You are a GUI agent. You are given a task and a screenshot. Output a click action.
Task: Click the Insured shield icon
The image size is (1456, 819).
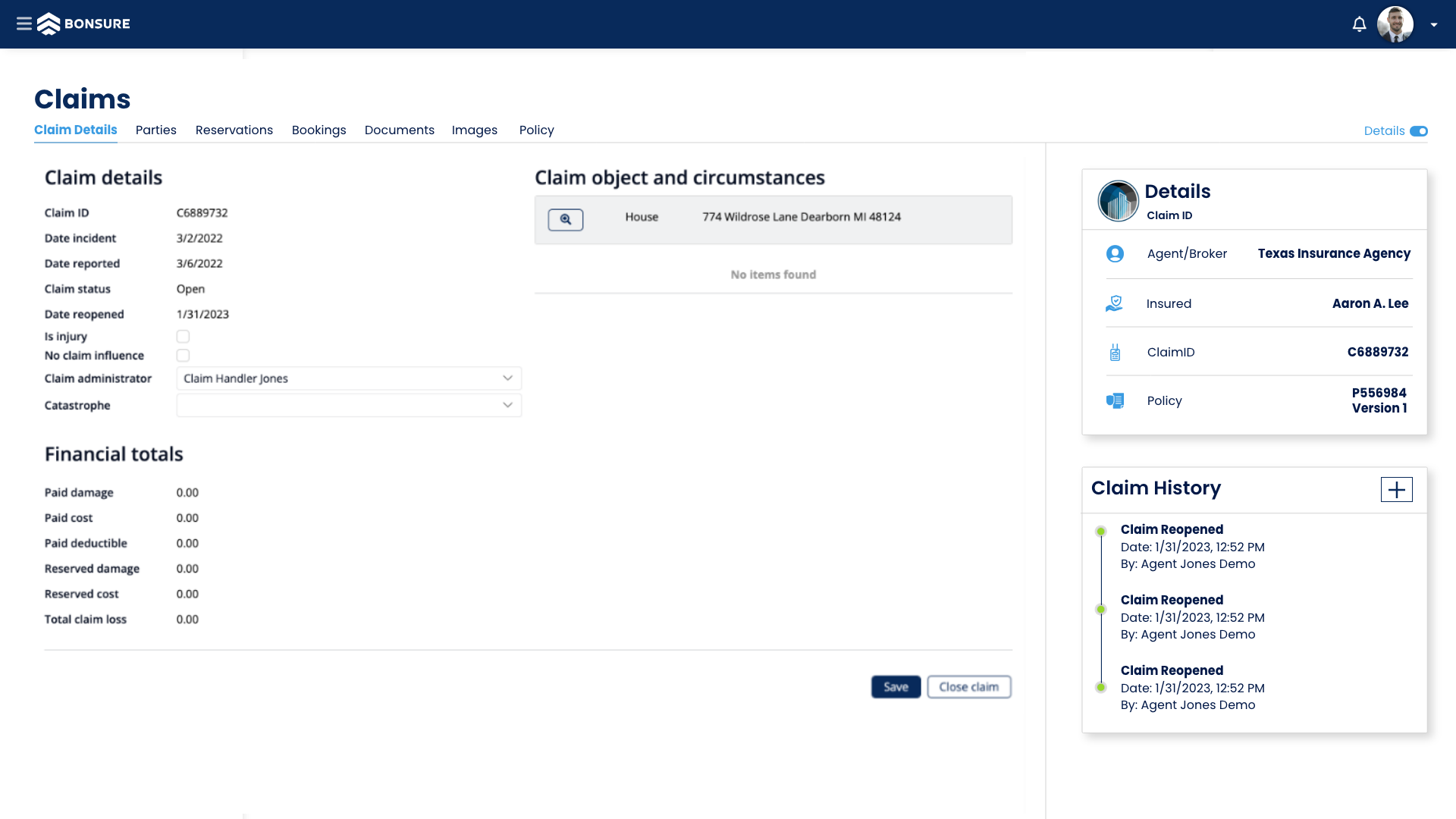[x=1115, y=303]
